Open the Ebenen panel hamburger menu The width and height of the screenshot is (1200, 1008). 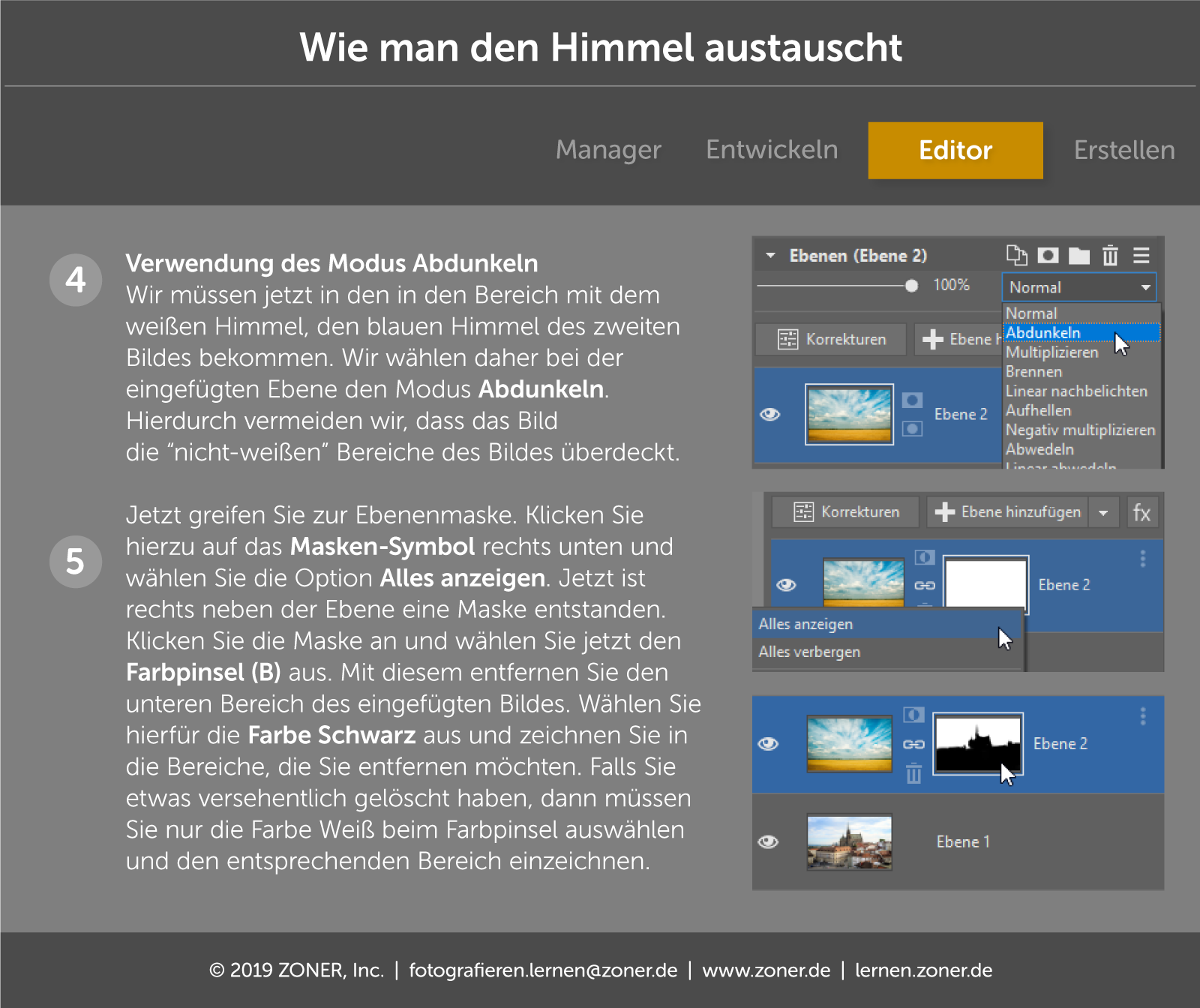1141,255
